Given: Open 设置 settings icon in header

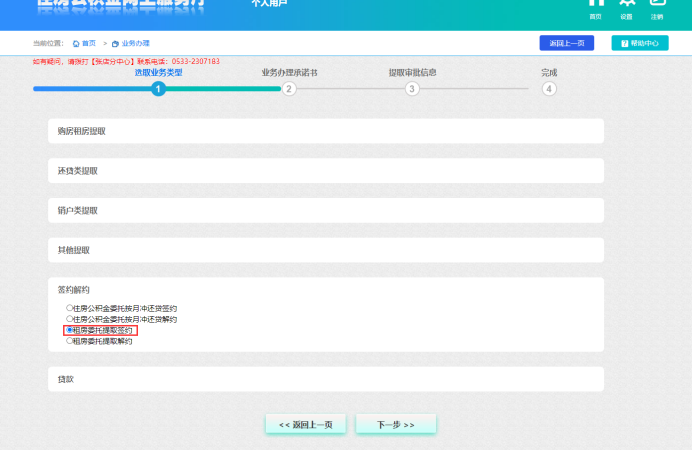Looking at the screenshot, I should click(x=627, y=4).
